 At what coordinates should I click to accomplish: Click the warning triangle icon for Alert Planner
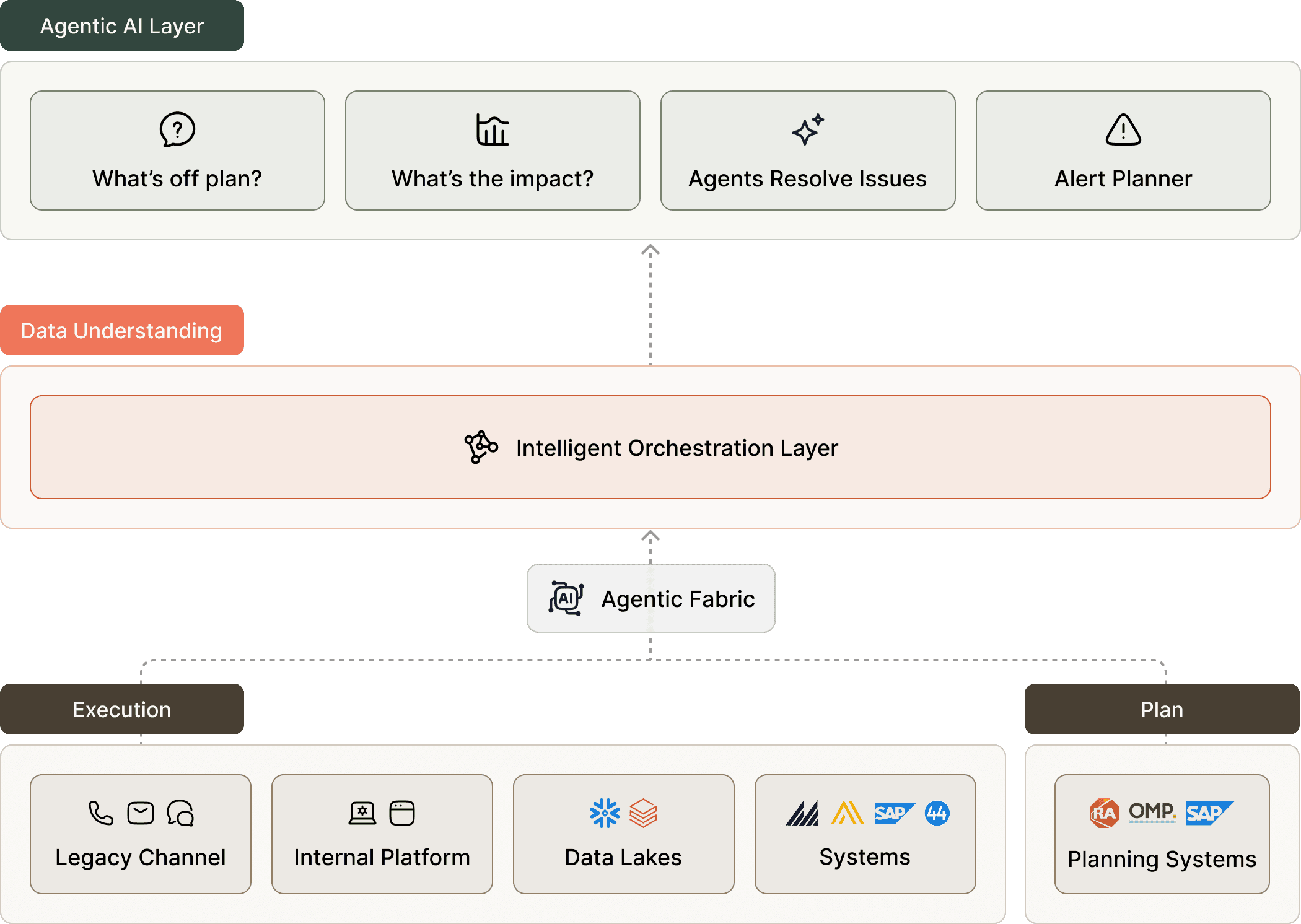click(x=1123, y=129)
